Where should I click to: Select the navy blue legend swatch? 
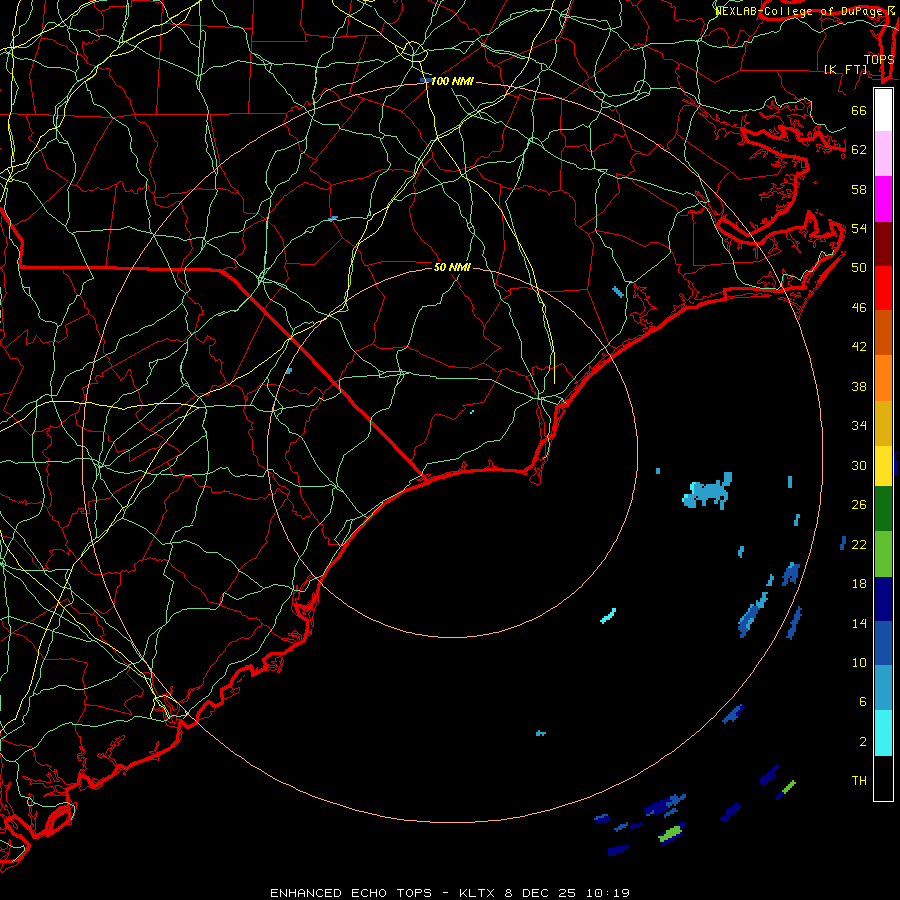click(883, 599)
